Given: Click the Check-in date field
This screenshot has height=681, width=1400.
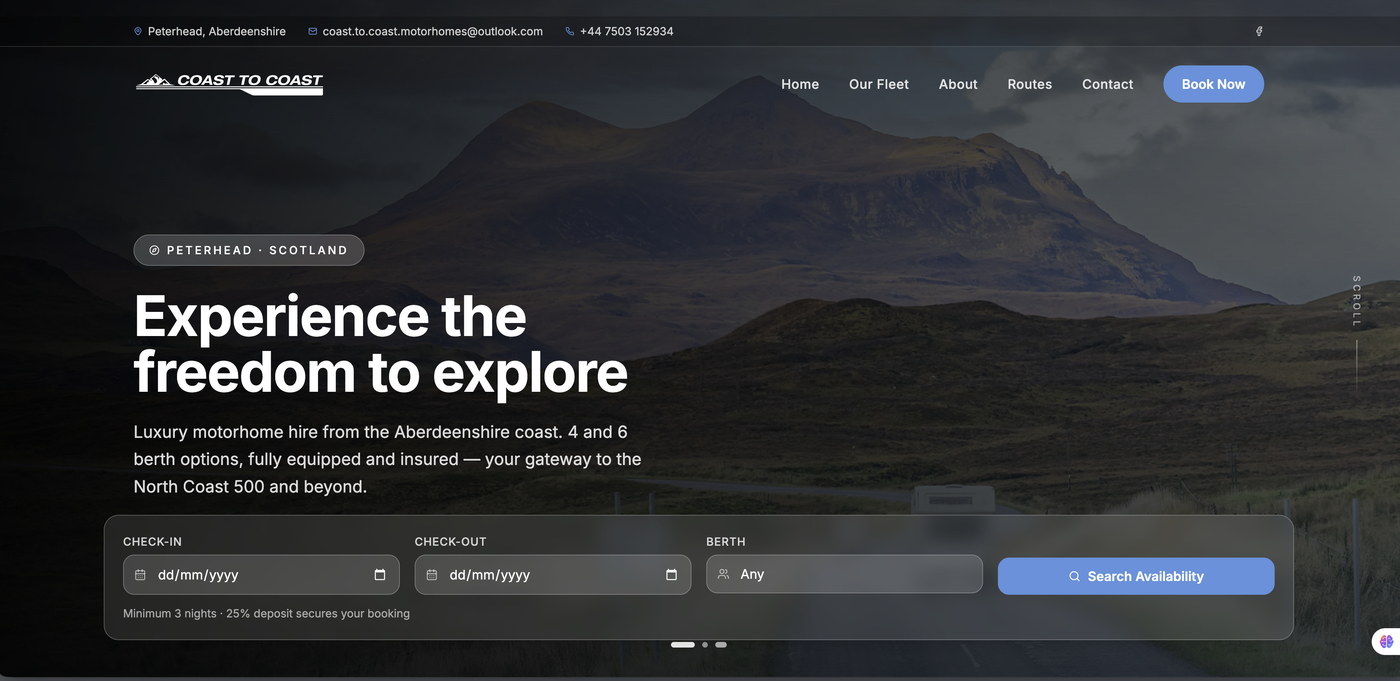Looking at the screenshot, I should point(261,575).
